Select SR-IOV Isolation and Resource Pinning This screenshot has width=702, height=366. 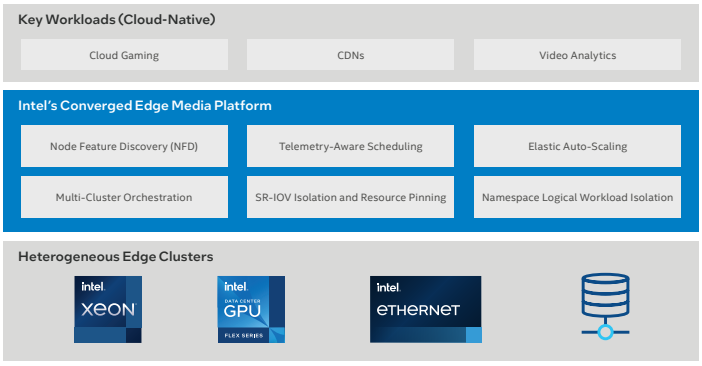[350, 197]
